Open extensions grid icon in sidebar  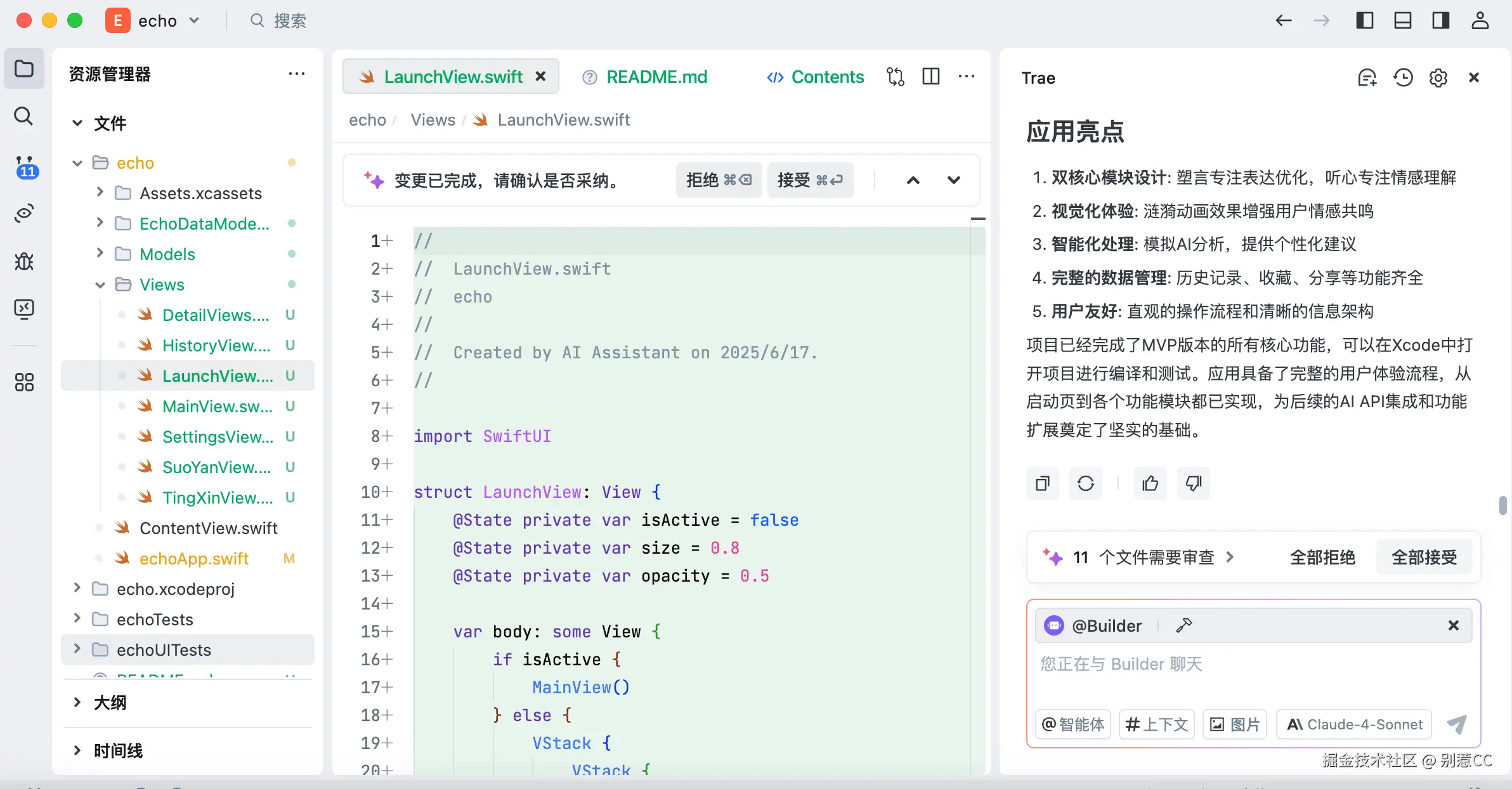(24, 382)
